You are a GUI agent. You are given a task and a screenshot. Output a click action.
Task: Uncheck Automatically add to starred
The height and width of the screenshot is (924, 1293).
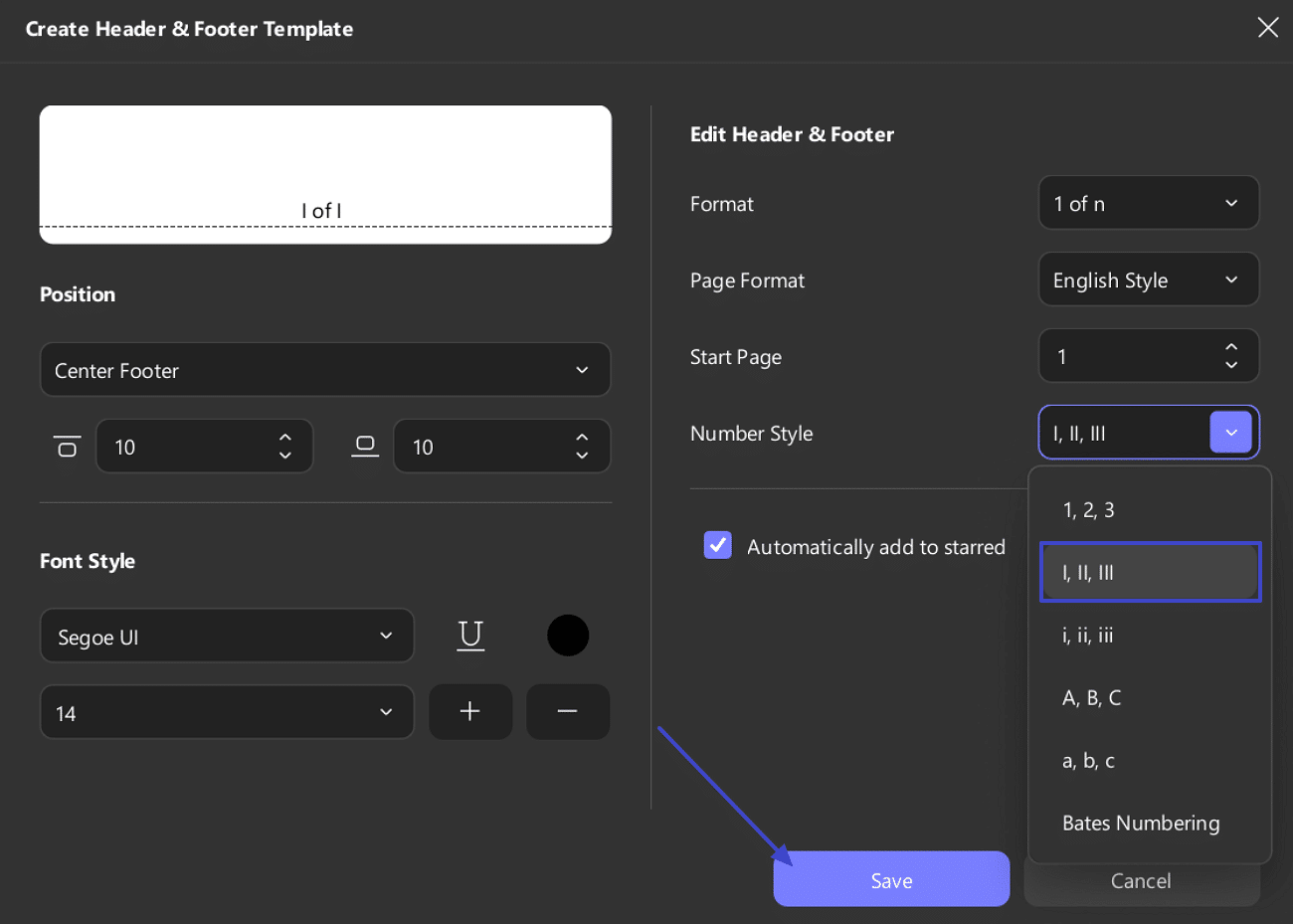(717, 545)
